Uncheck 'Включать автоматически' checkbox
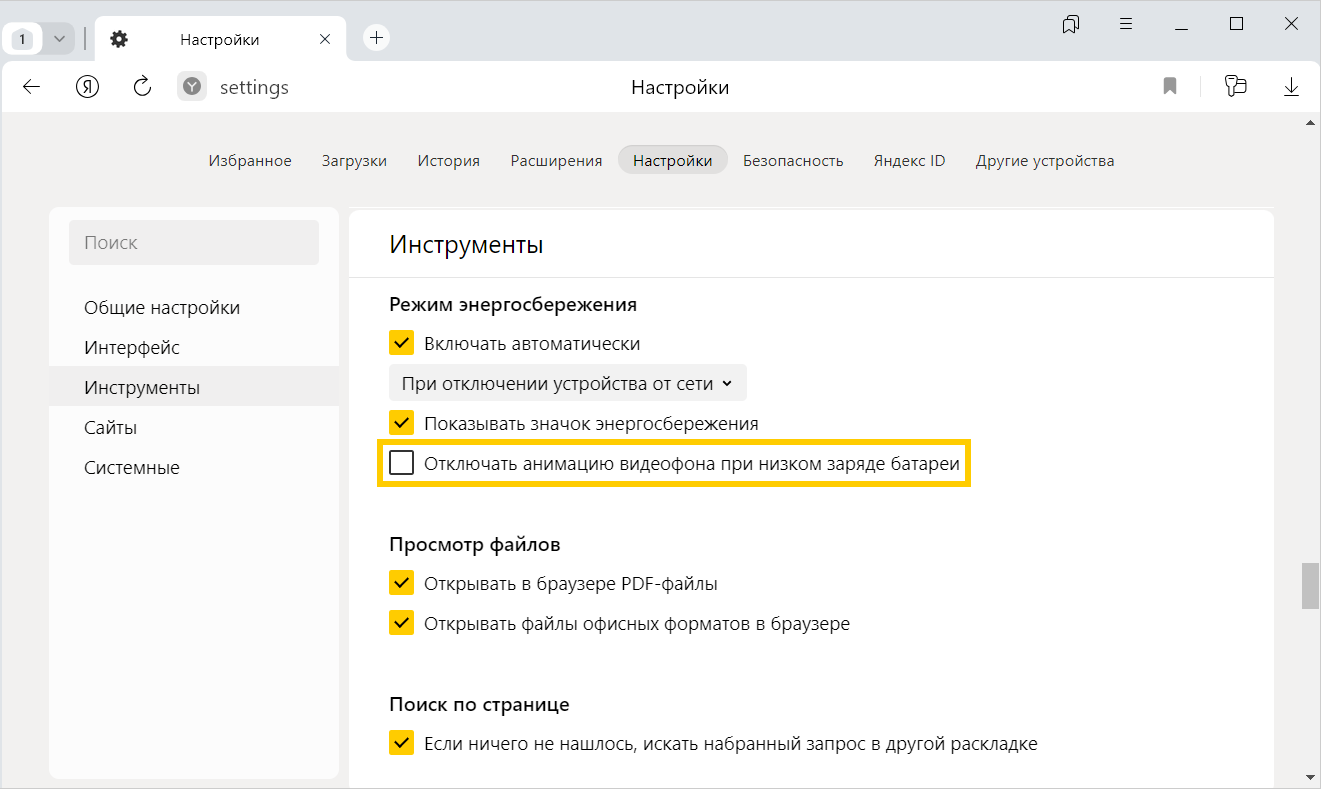This screenshot has height=789, width=1321. 401,343
